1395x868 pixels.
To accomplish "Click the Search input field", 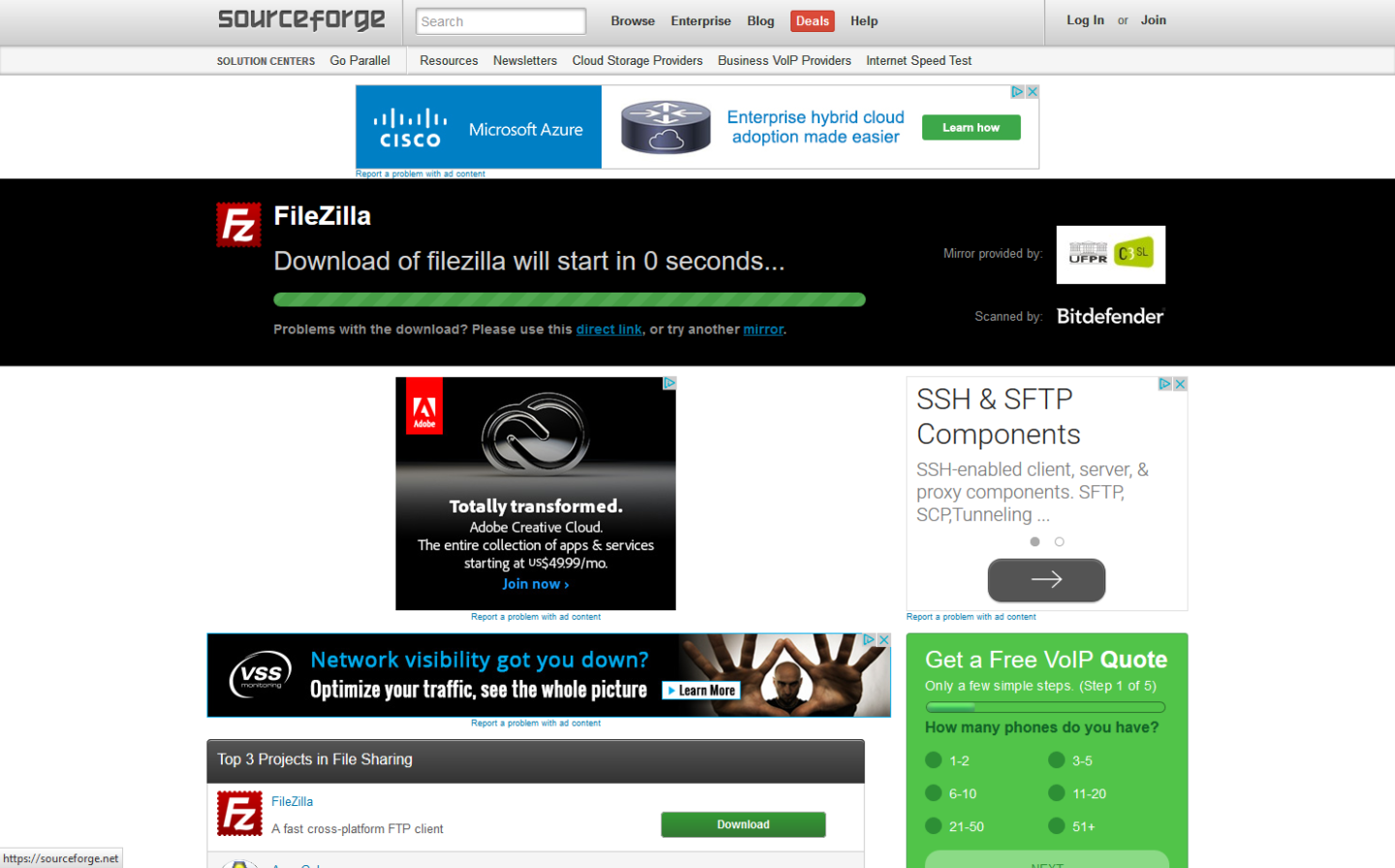I will pyautogui.click(x=500, y=20).
